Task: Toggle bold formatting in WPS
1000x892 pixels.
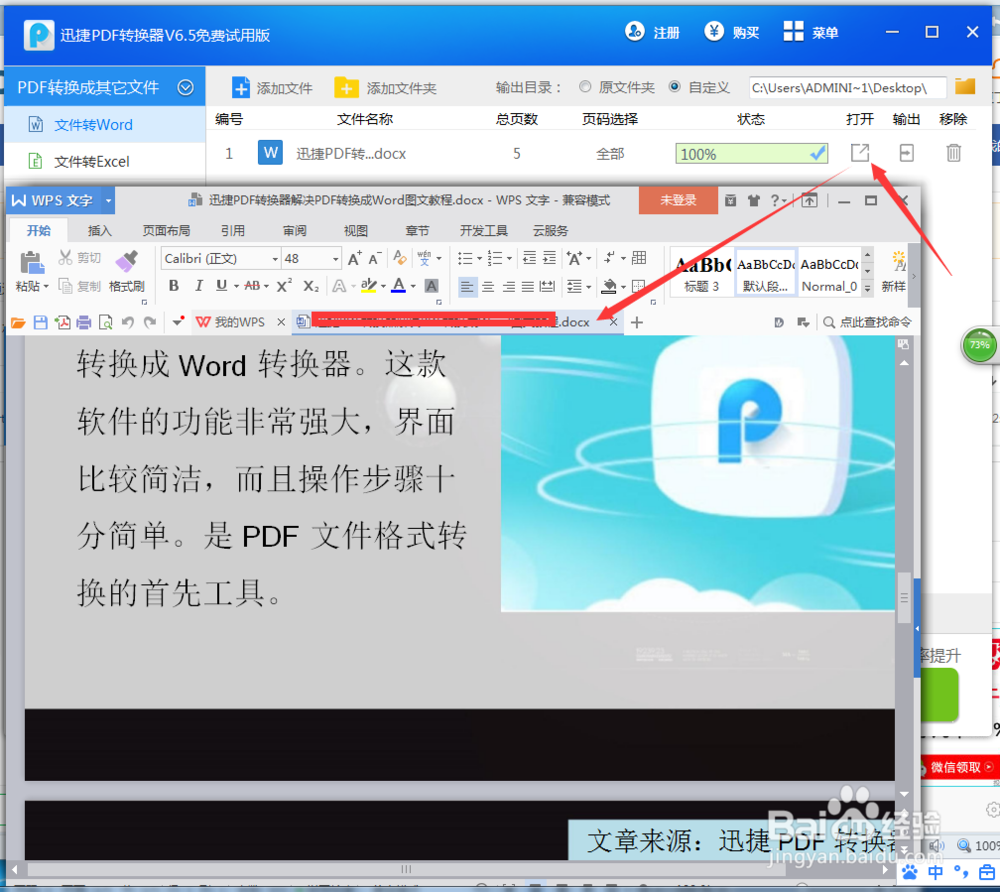Action: pyautogui.click(x=173, y=286)
